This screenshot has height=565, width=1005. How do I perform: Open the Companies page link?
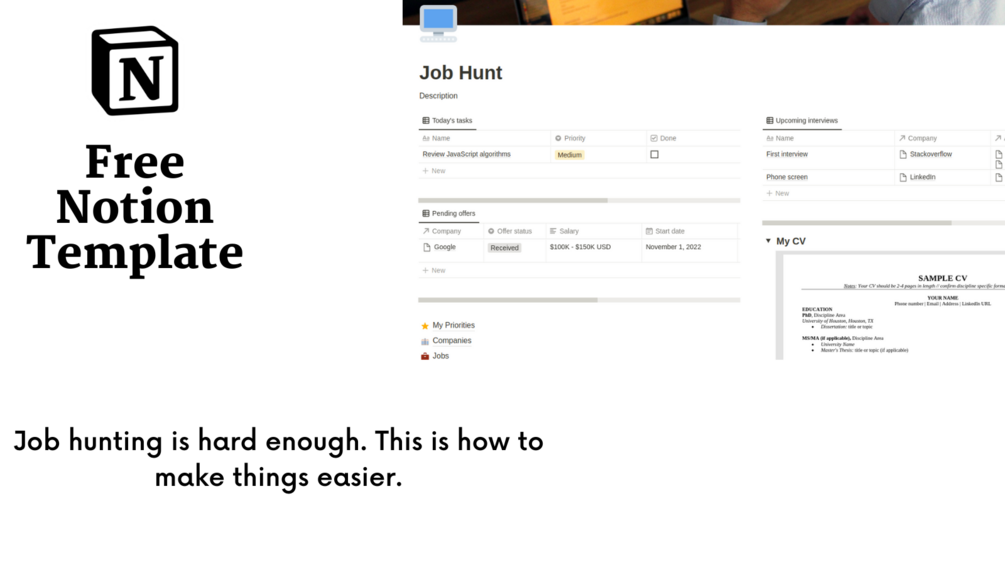tap(452, 341)
